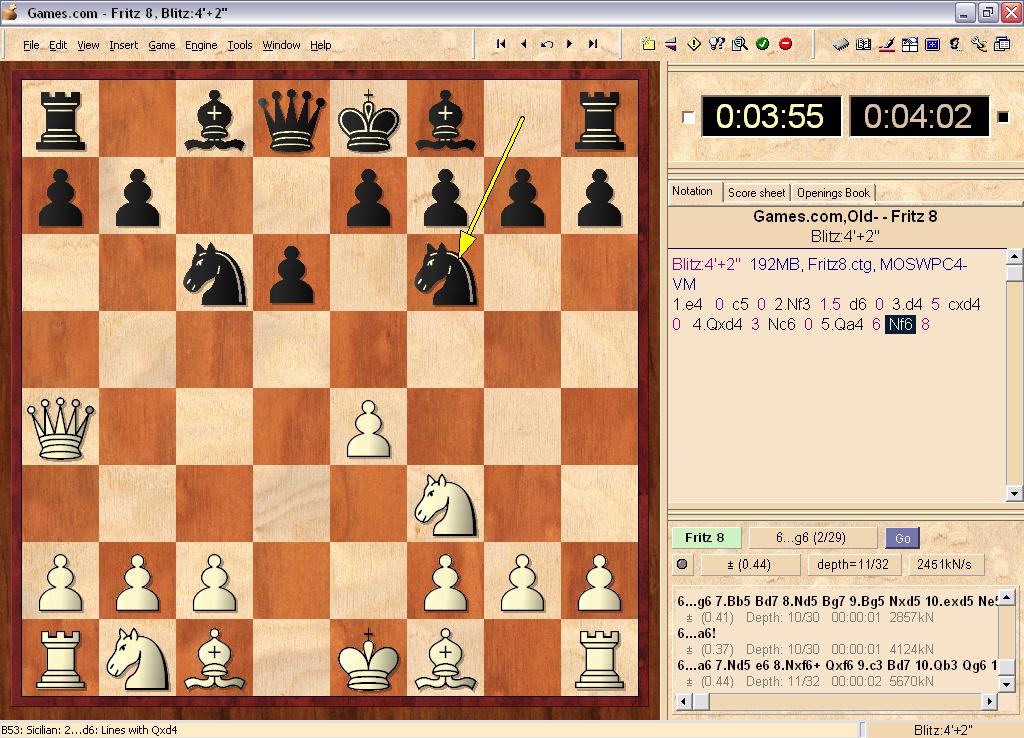The image size is (1024, 738).
Task: Switch to the Score sheet tab
Action: coord(756,193)
